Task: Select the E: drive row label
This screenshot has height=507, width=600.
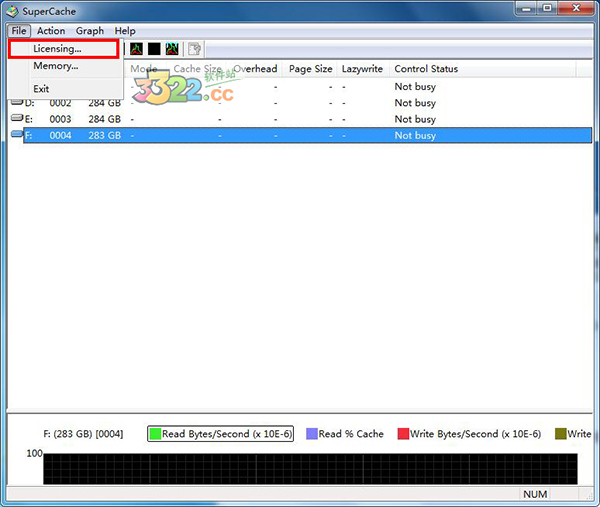Action: pyautogui.click(x=29, y=119)
